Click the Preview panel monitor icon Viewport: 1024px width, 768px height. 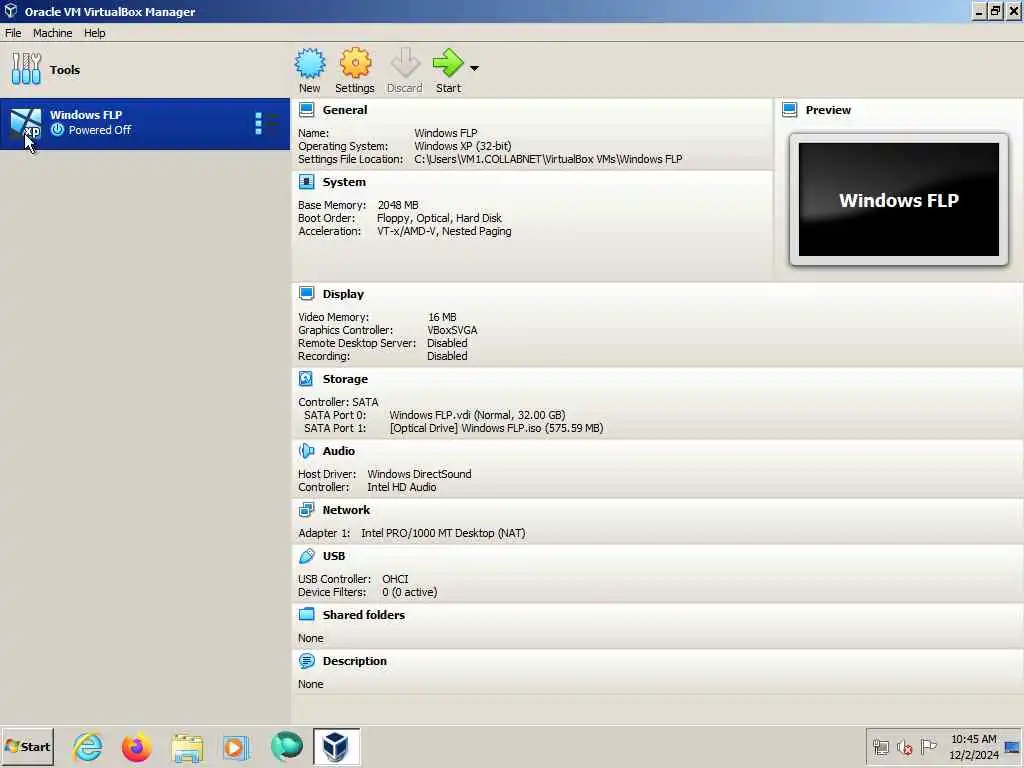(790, 110)
